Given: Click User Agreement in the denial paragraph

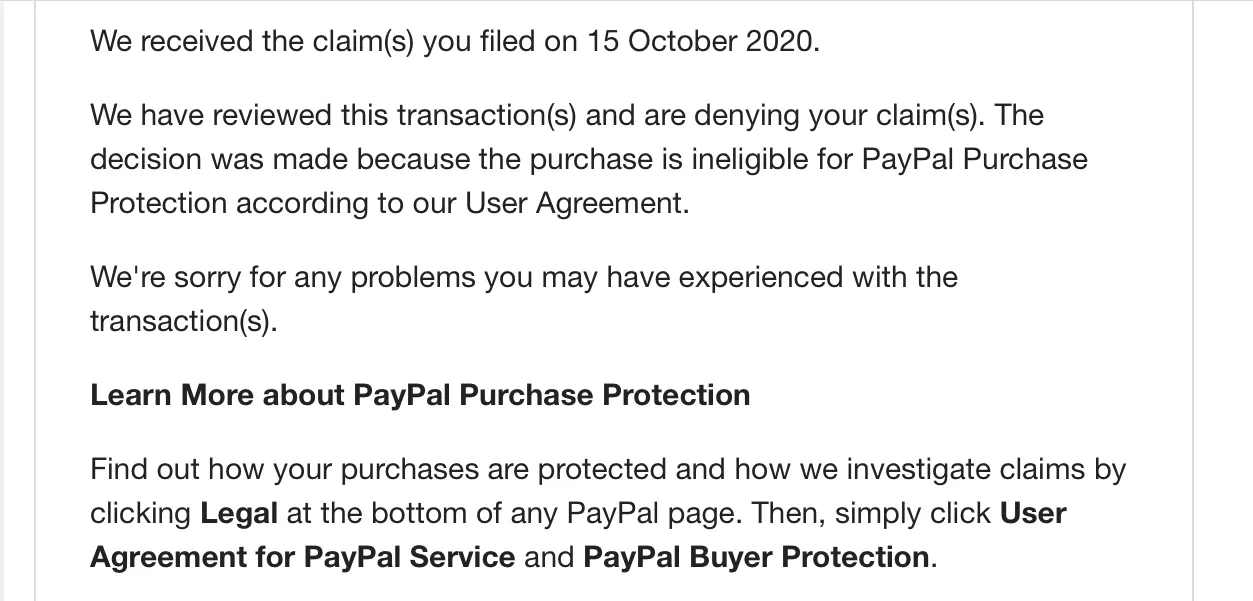Looking at the screenshot, I should coord(575,203).
